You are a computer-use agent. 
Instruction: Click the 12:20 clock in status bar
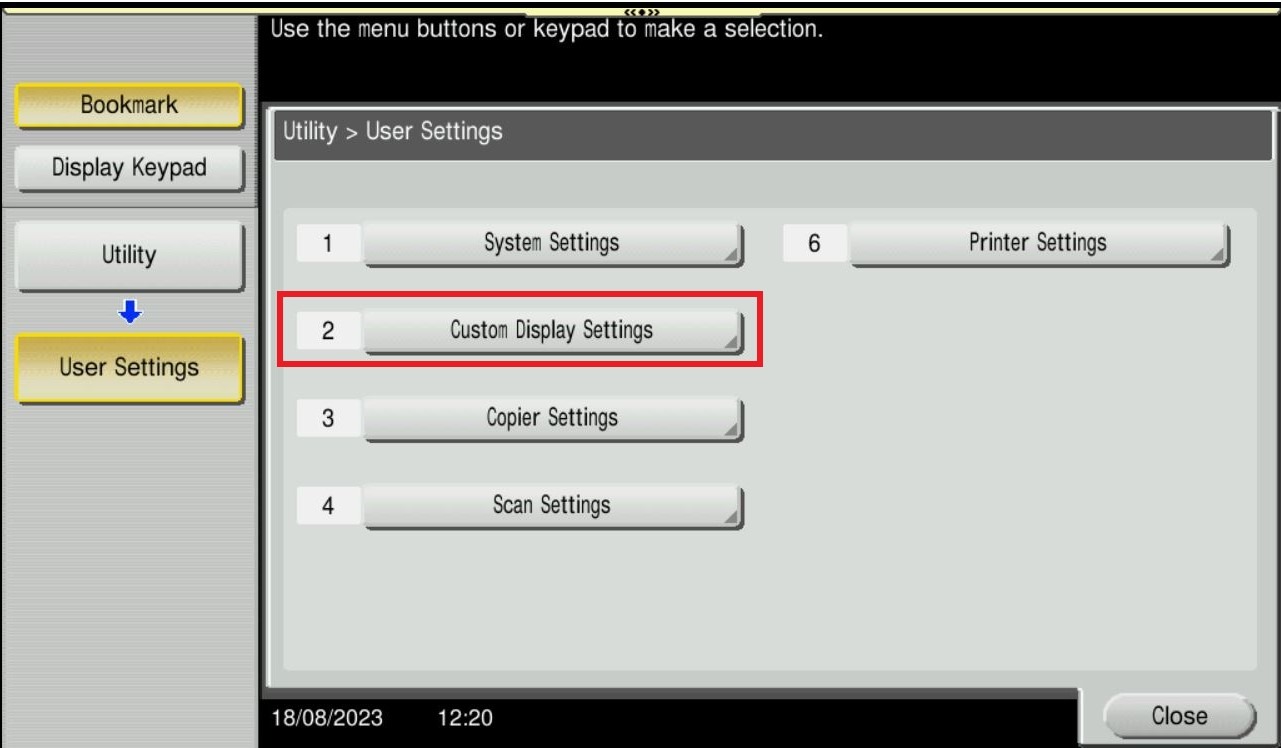point(465,717)
